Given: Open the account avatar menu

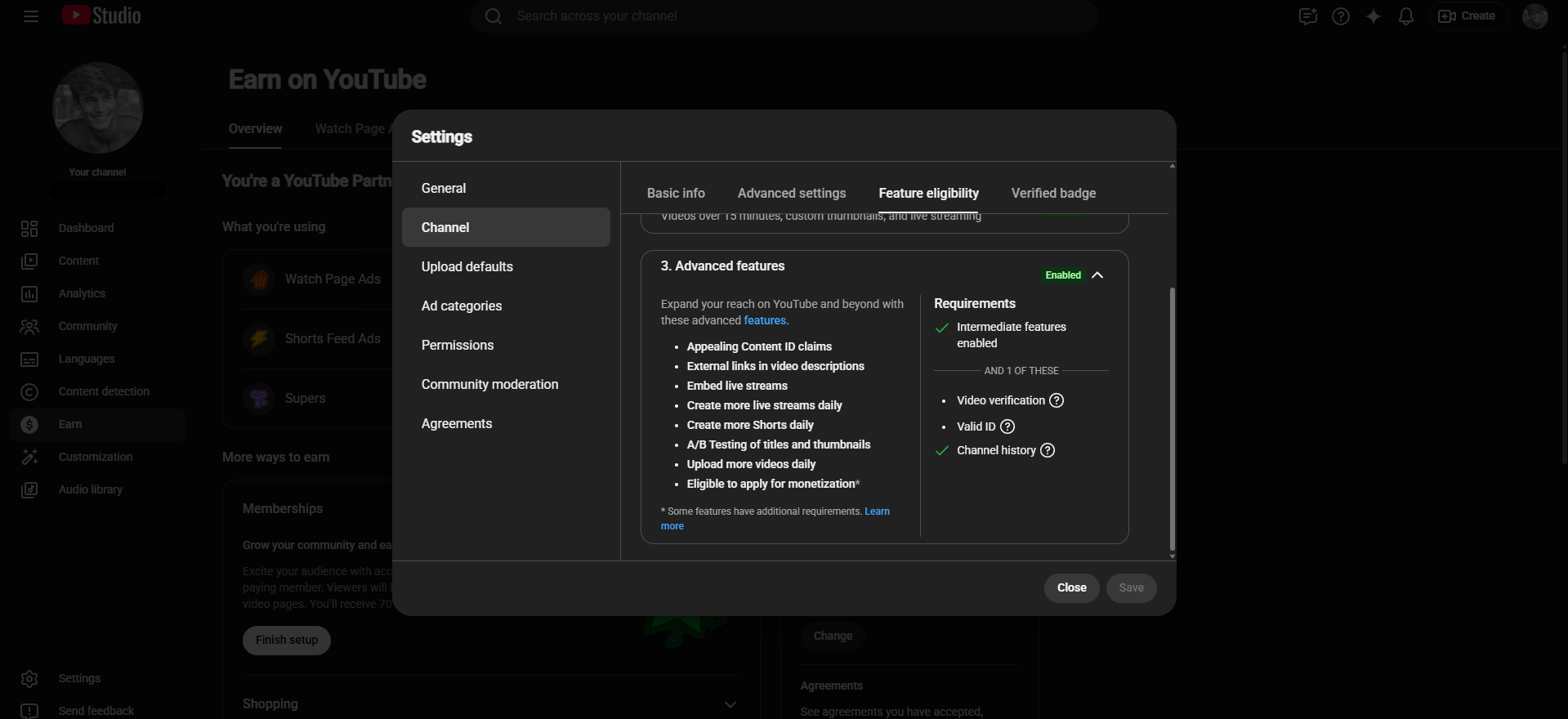Looking at the screenshot, I should coord(1535,16).
